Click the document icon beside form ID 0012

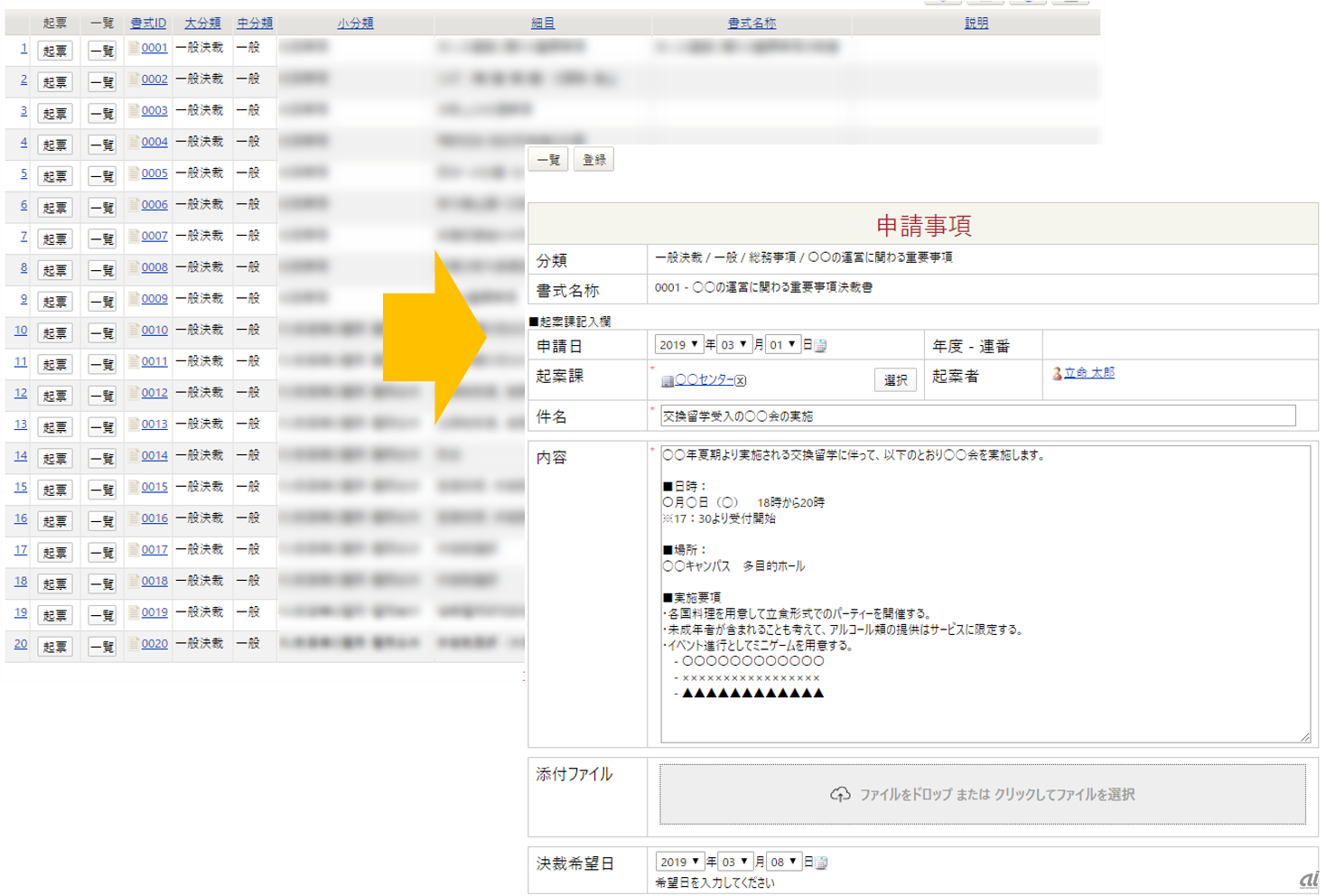(x=134, y=393)
